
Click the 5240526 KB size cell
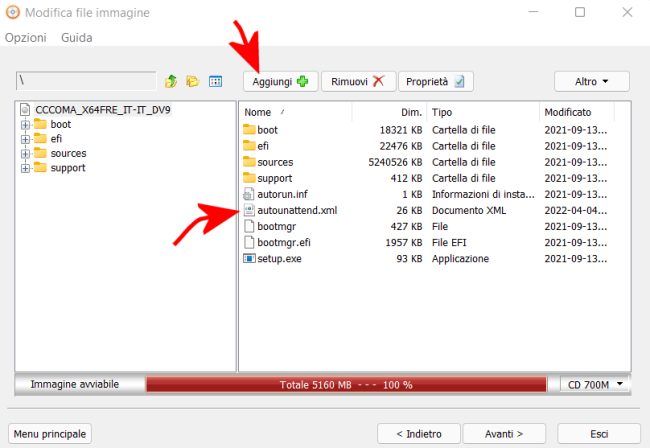[395, 162]
